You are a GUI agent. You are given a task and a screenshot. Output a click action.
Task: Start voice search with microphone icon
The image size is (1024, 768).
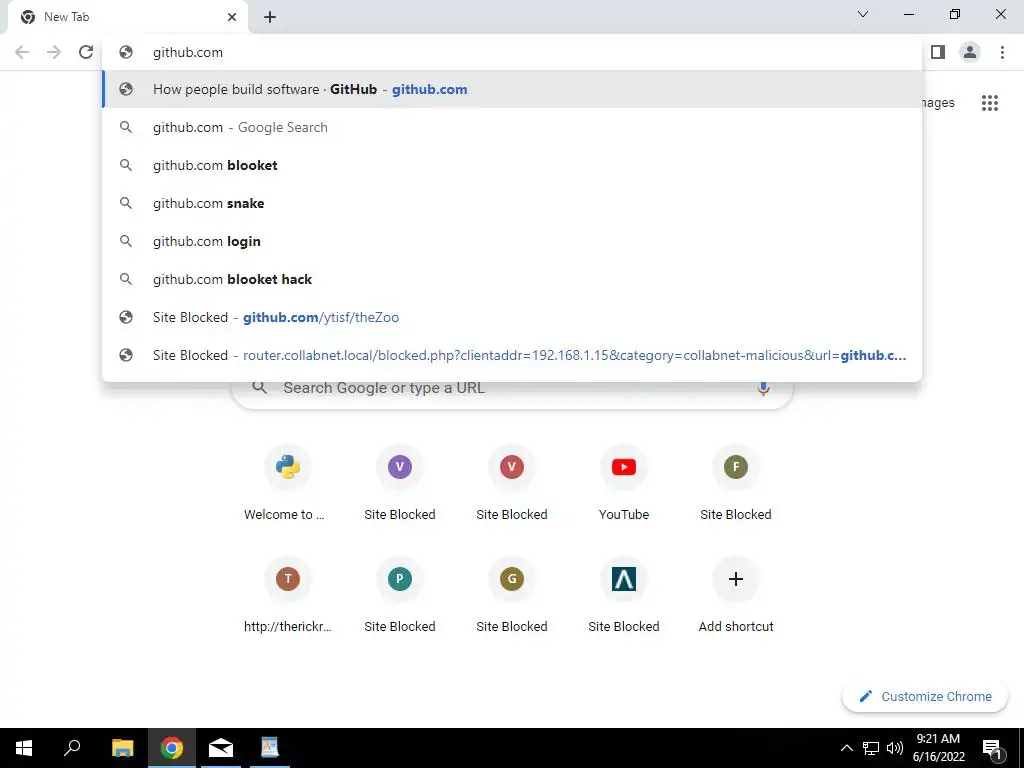click(763, 388)
